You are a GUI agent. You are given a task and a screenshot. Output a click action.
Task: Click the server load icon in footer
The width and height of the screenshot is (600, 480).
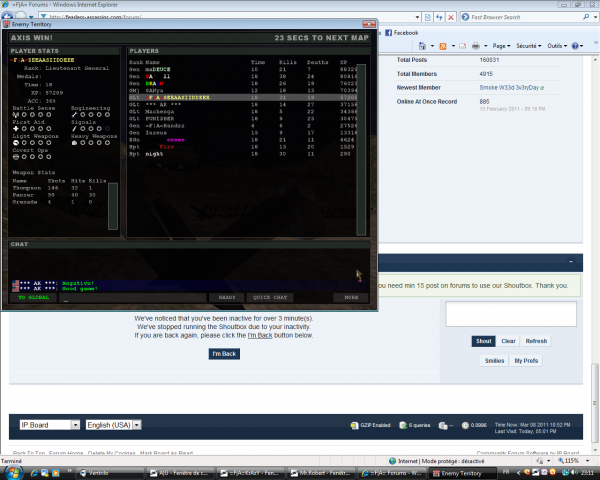pyautogui.click(x=443, y=426)
